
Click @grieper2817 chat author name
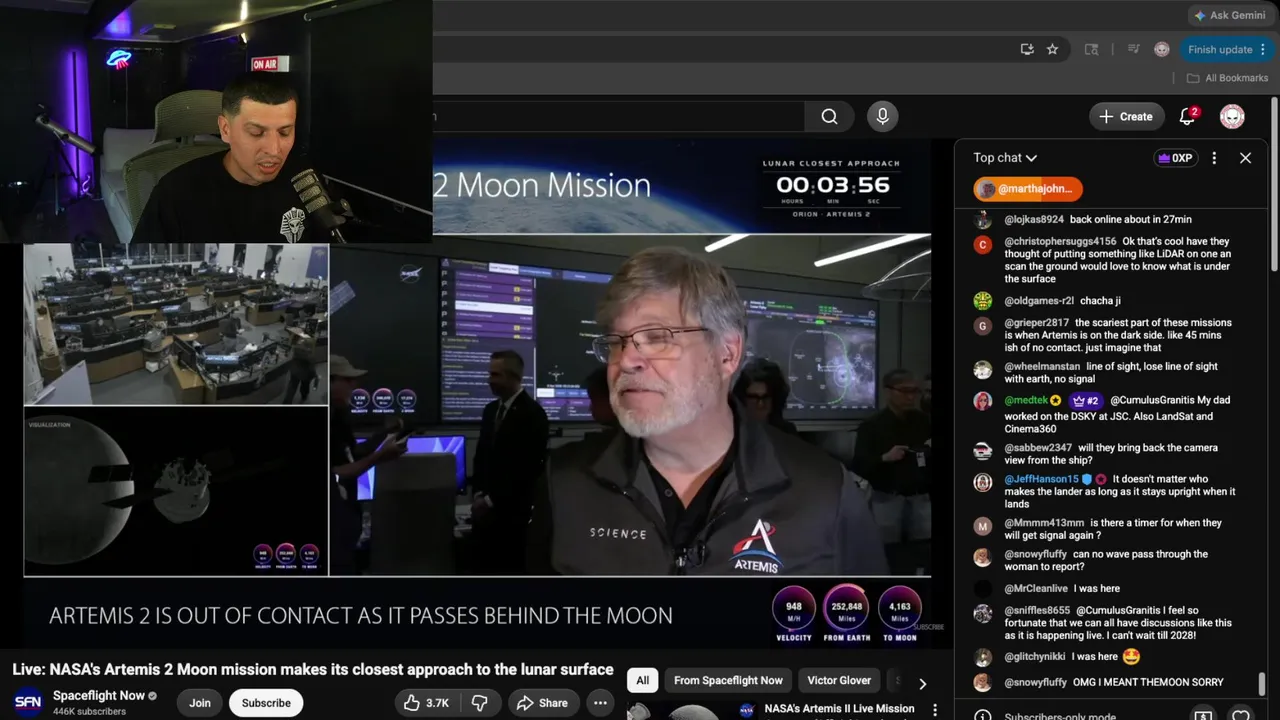click(x=1037, y=323)
